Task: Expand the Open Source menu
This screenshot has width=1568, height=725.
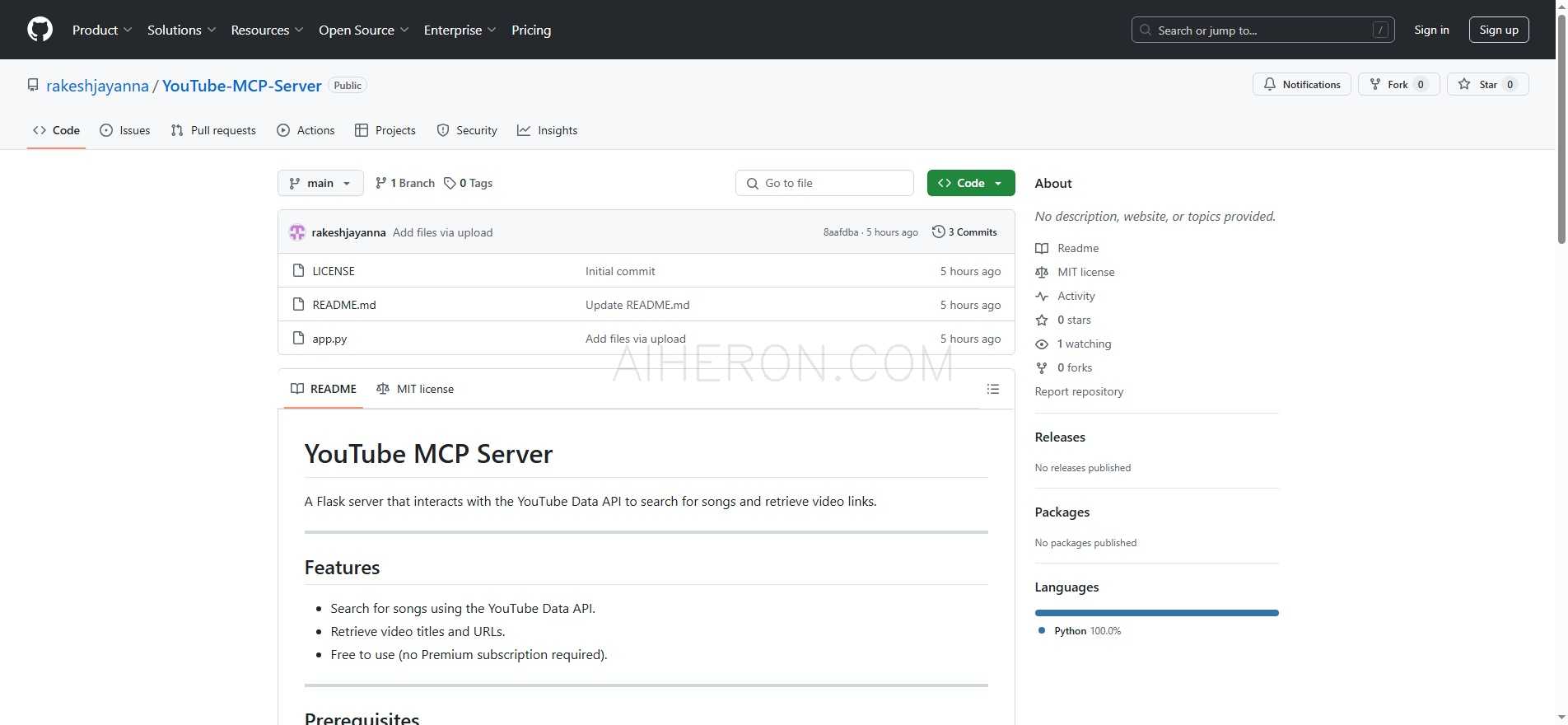Action: (x=363, y=30)
